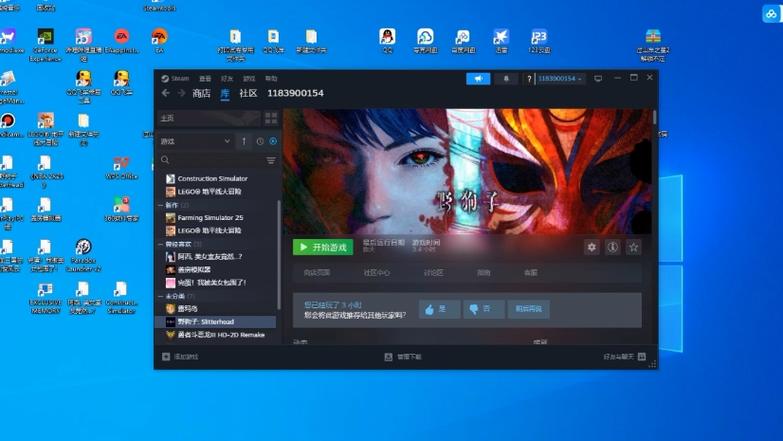Screen dimensions: 783x441
Task: Go forward with the Steam forward arrow
Action: pos(181,93)
